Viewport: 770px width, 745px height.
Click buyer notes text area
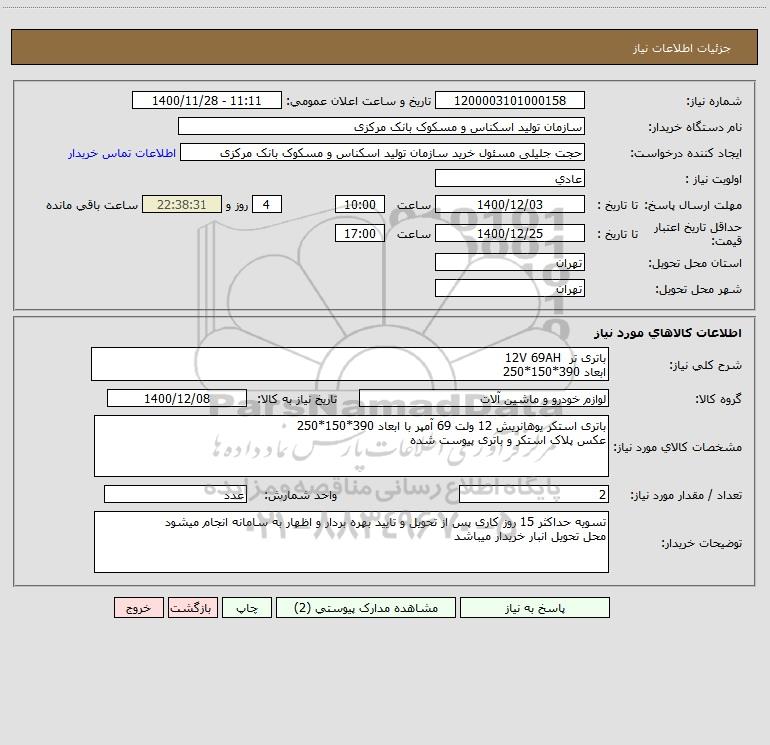tap(351, 542)
